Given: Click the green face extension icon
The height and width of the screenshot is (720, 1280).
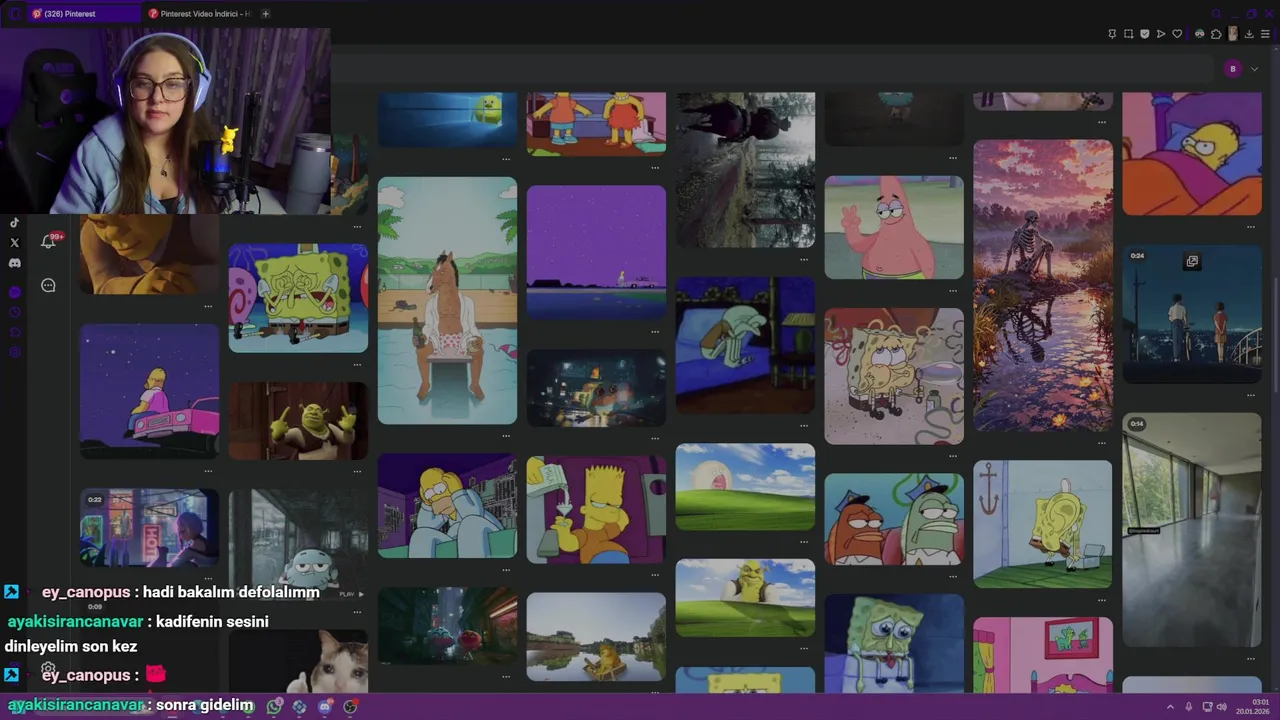Looking at the screenshot, I should pos(1200,34).
